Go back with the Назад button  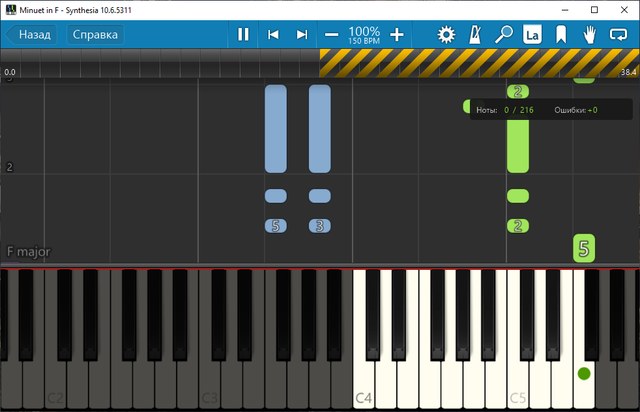tap(31, 35)
